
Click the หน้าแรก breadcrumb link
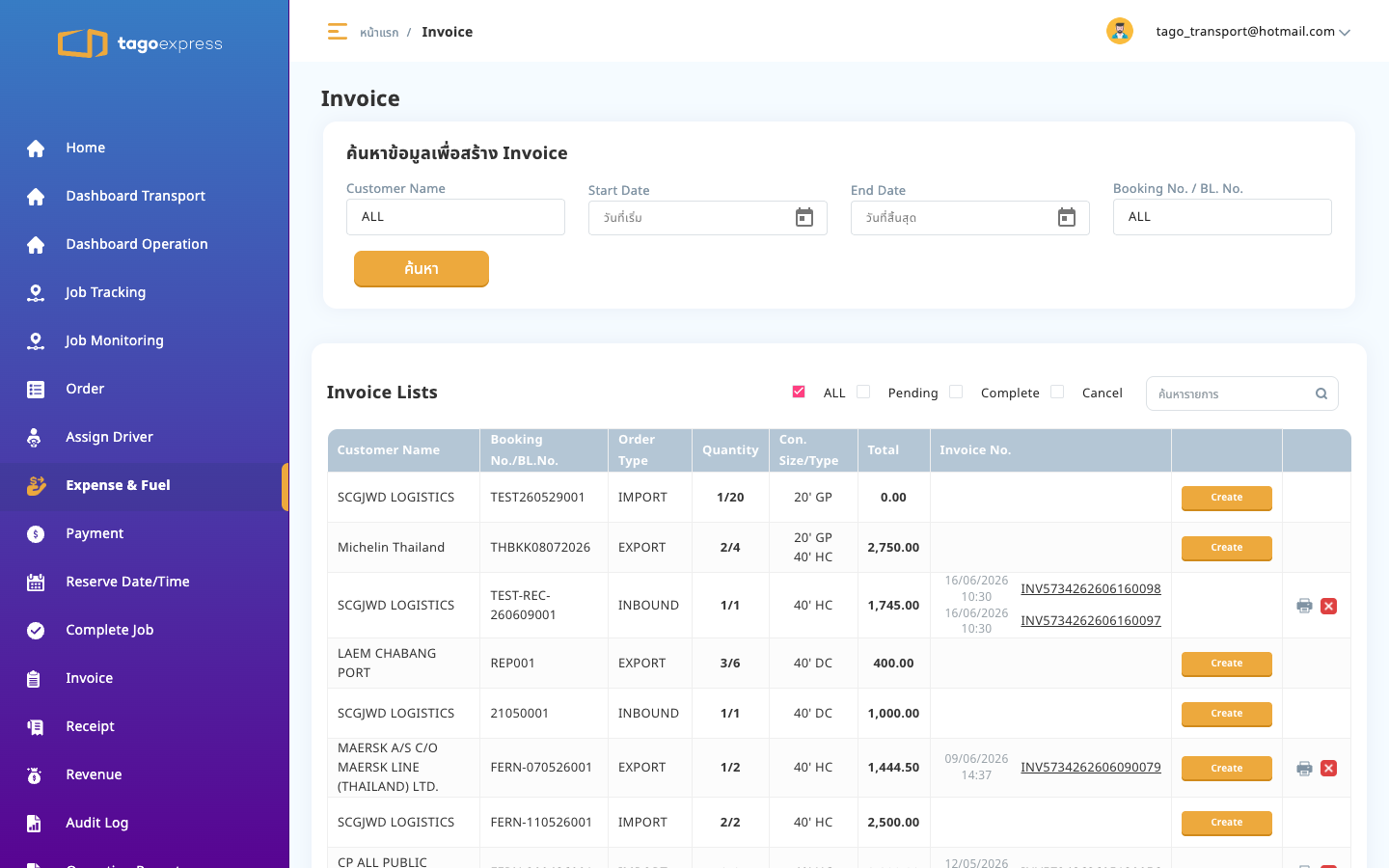(x=379, y=33)
